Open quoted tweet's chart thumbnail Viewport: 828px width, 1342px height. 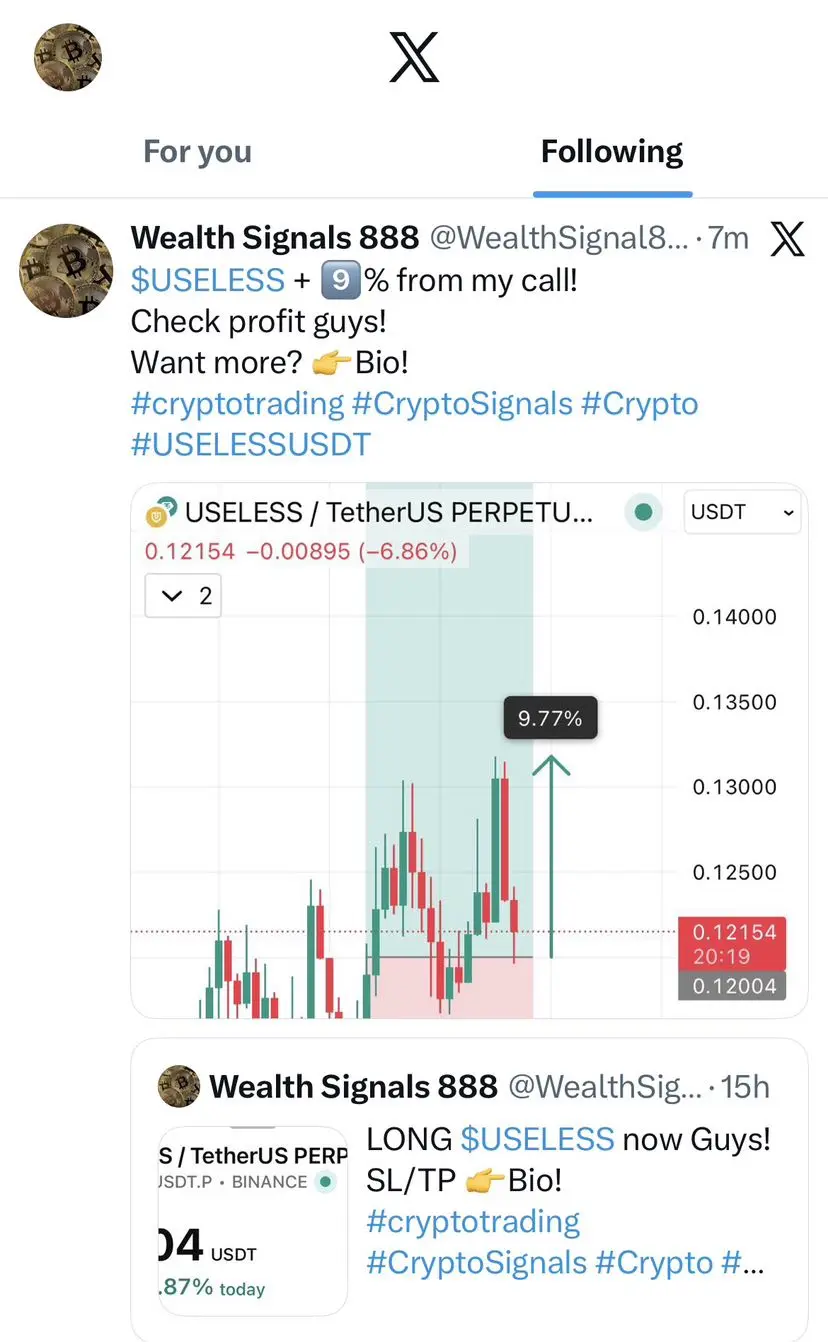click(253, 1220)
